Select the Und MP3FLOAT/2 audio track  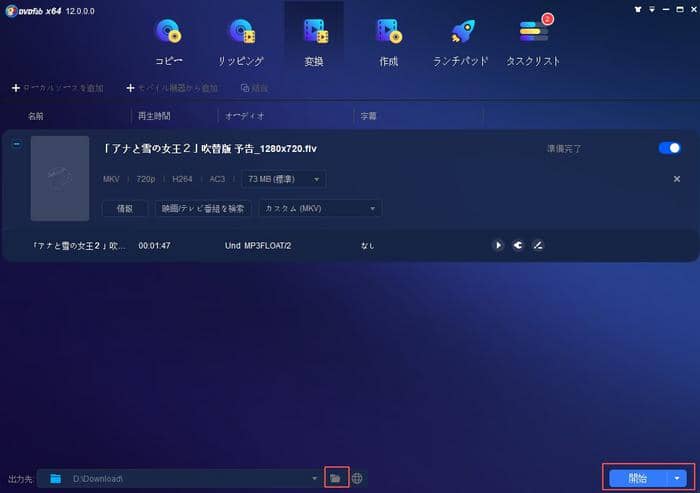tap(258, 246)
